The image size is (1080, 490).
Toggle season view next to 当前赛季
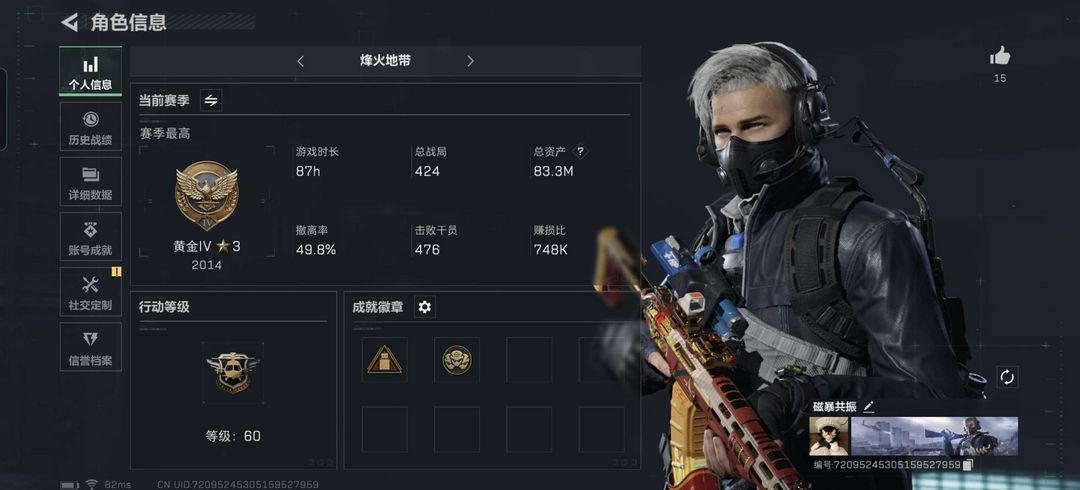pyautogui.click(x=211, y=101)
